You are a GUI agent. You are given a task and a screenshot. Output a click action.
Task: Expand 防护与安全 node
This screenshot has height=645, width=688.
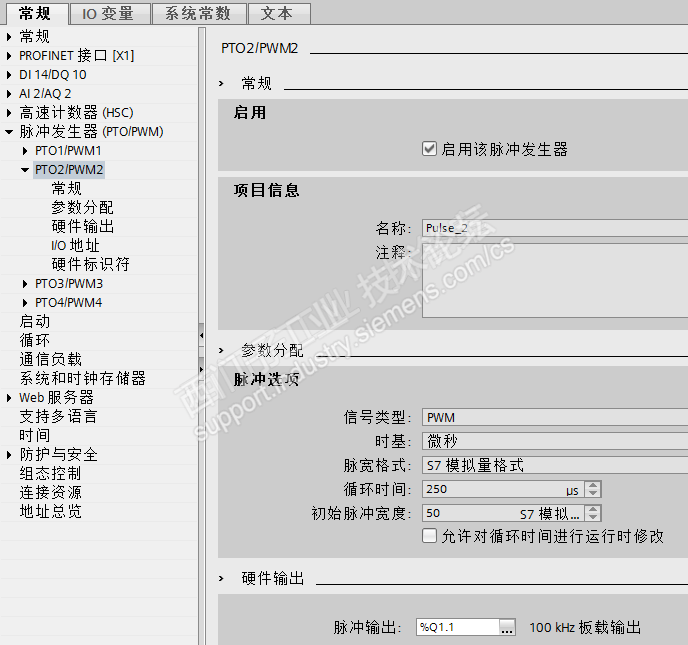click(9, 455)
